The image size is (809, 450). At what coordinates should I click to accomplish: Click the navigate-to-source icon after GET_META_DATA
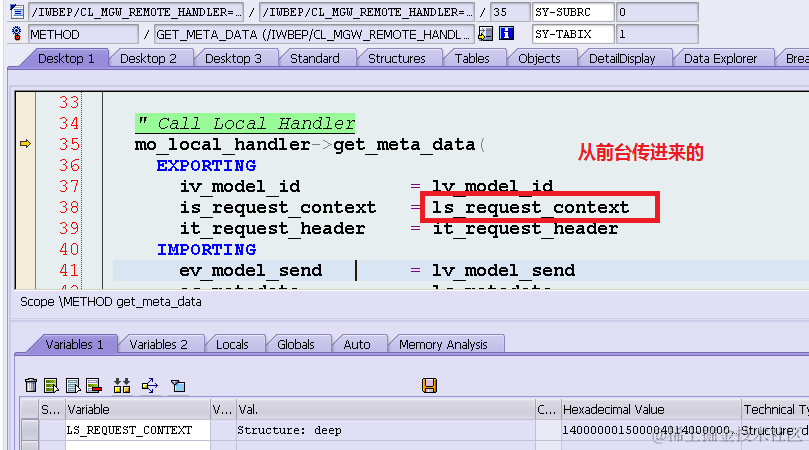(485, 34)
